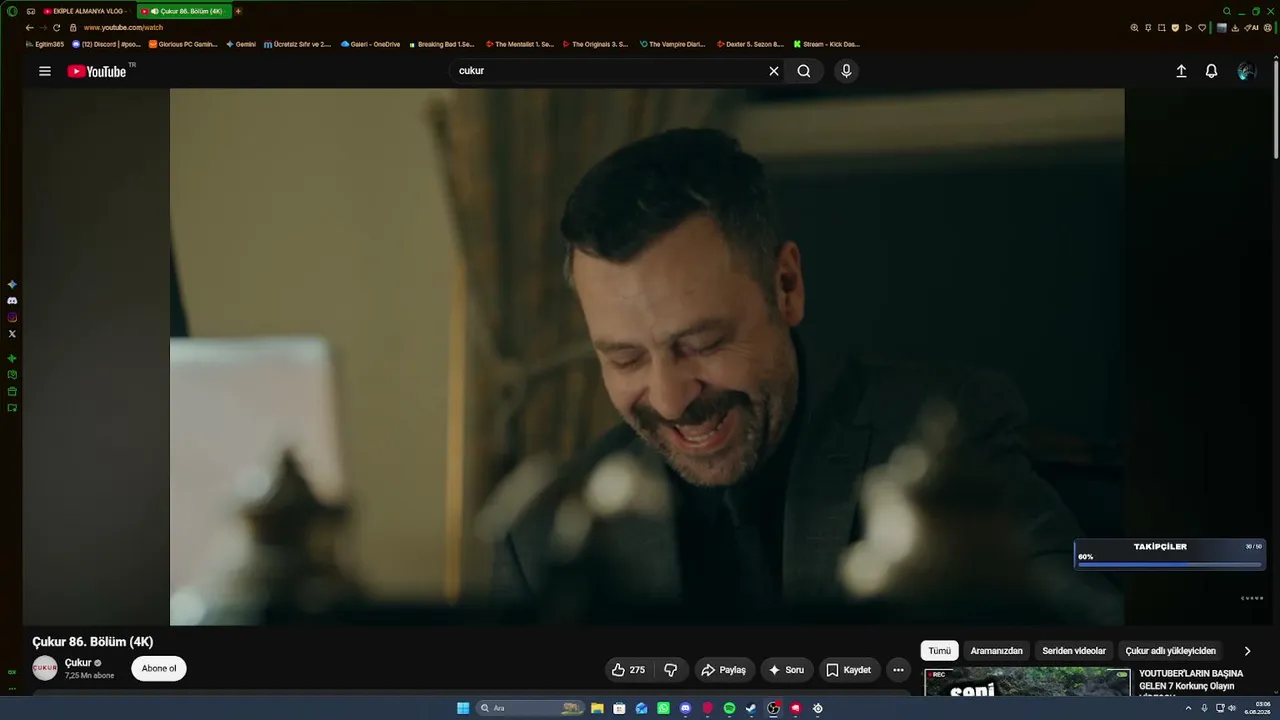
Task: Open the Egitim365 bookmark
Action: [x=45, y=44]
